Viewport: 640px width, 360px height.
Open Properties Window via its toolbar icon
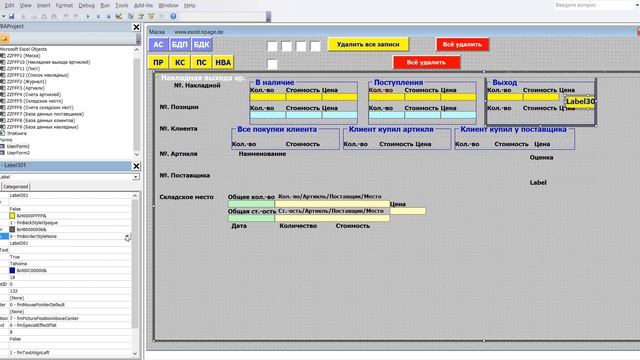[x=141, y=16]
